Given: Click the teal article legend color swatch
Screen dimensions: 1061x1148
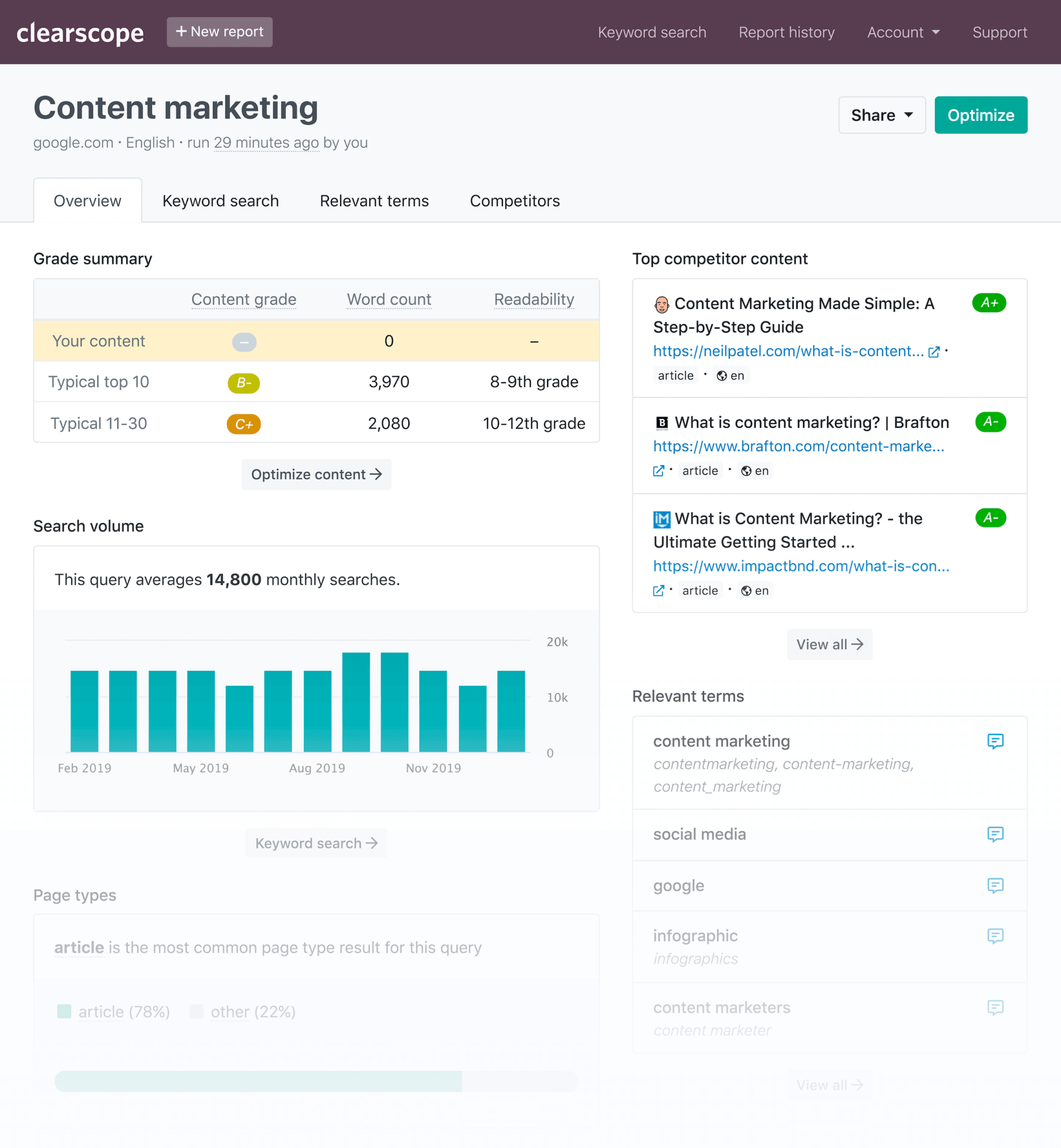Looking at the screenshot, I should (64, 1012).
